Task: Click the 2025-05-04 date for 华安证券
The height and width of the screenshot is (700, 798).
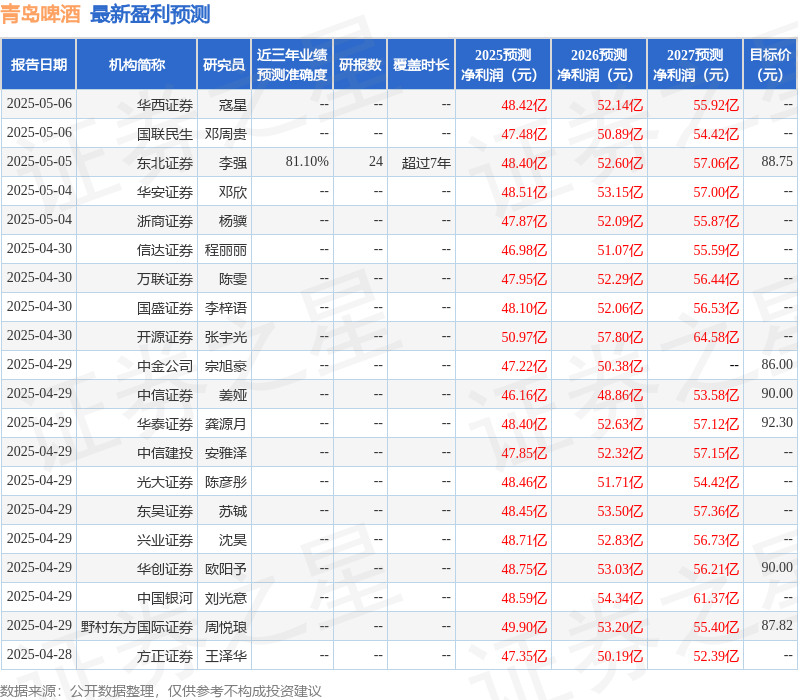Action: click(39, 191)
